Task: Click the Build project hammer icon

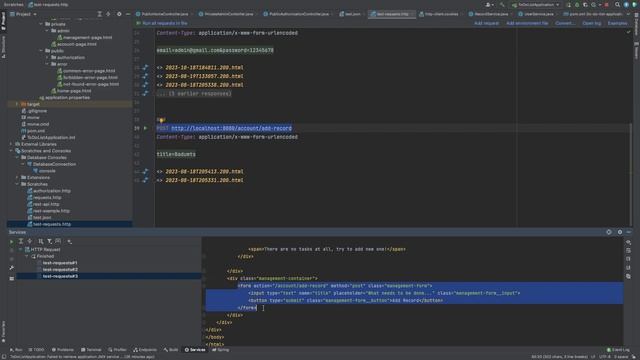Action: coord(502,5)
